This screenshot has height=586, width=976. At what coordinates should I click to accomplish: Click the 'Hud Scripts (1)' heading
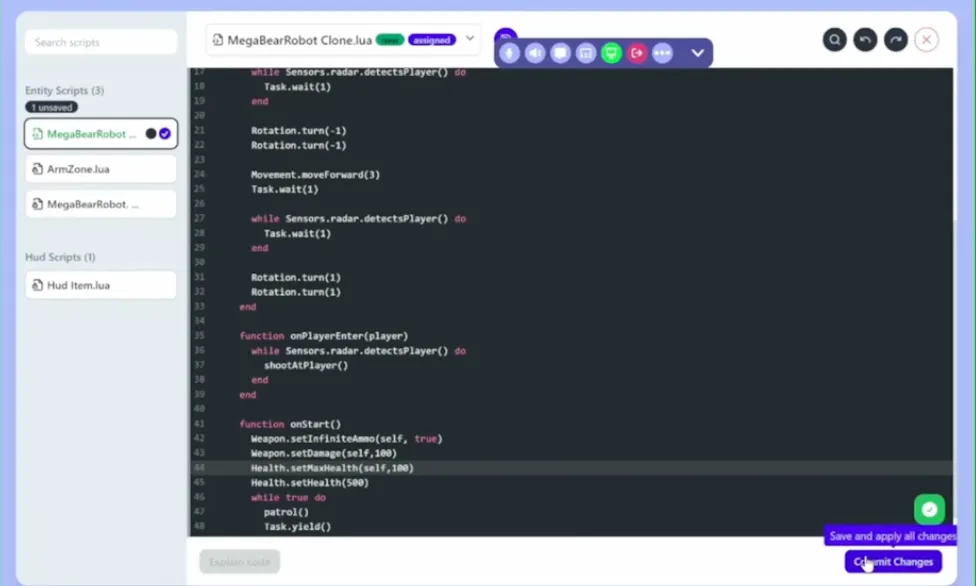(60, 257)
